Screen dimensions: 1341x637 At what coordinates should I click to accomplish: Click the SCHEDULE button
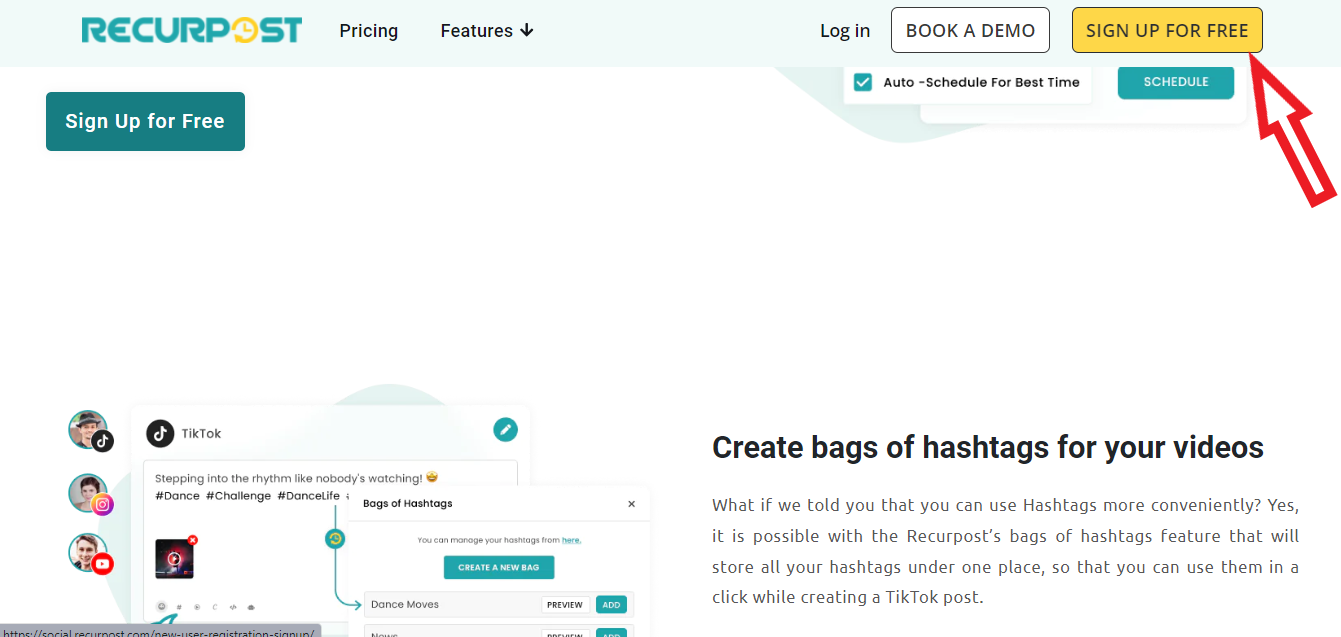click(1176, 82)
